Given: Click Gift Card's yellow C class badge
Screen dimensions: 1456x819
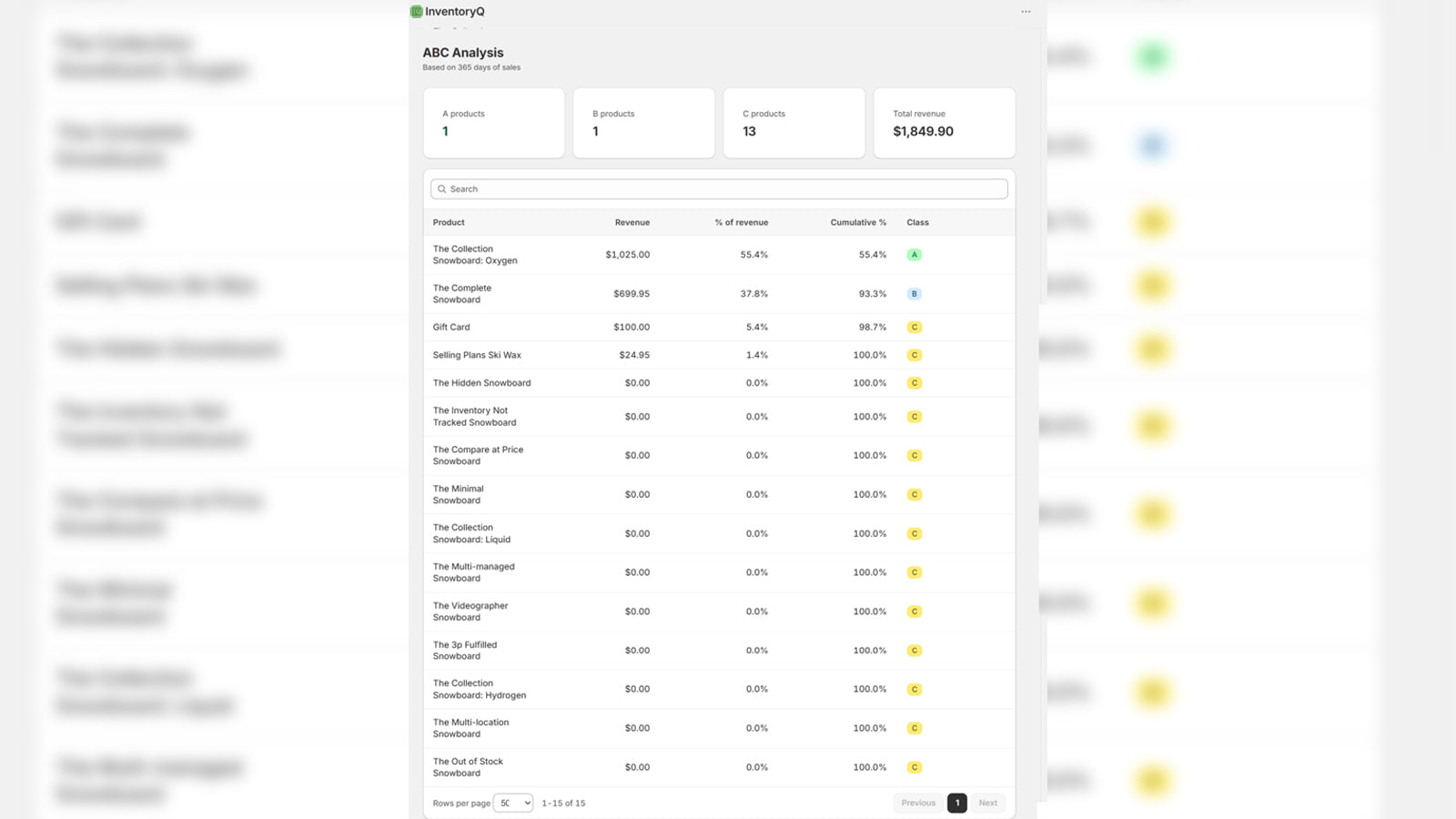Looking at the screenshot, I should [915, 327].
